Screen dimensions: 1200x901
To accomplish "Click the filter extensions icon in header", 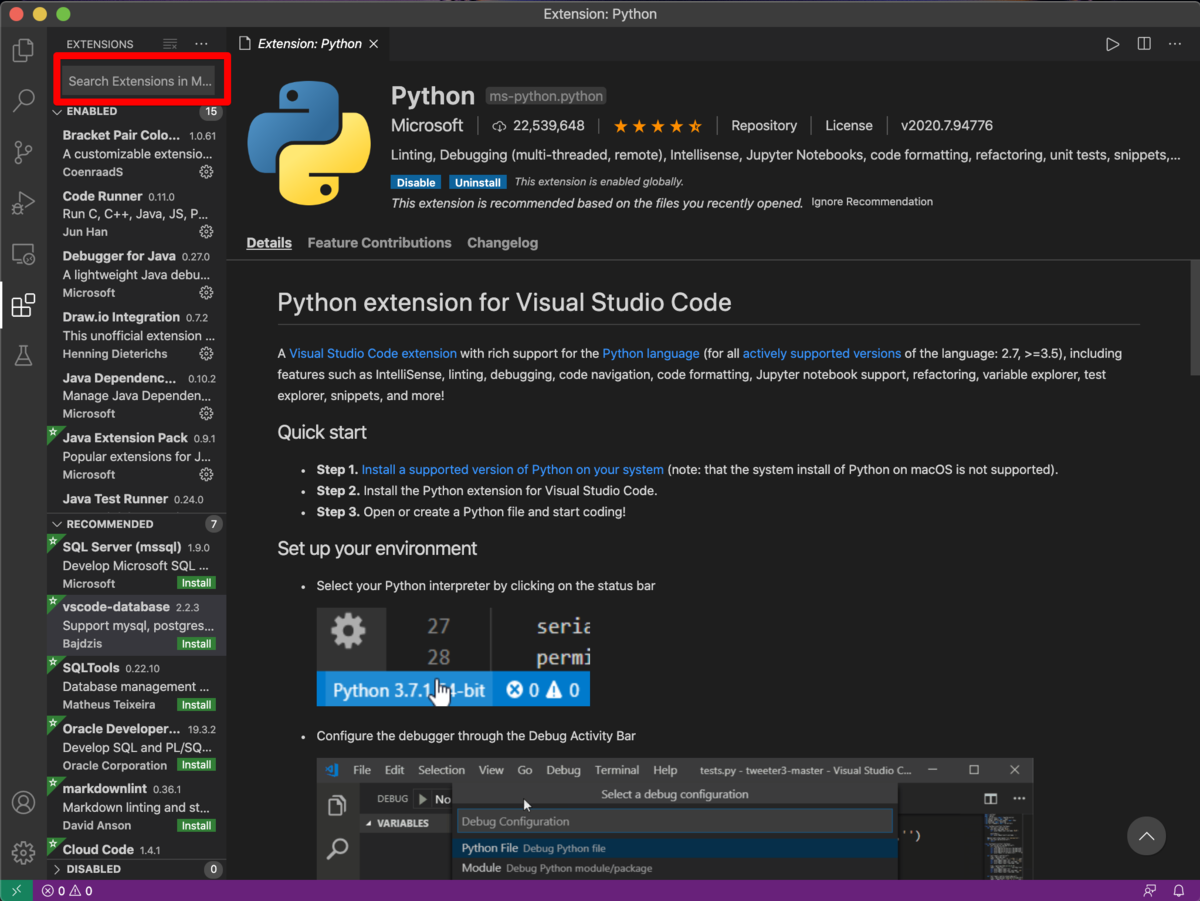I will tap(170, 44).
